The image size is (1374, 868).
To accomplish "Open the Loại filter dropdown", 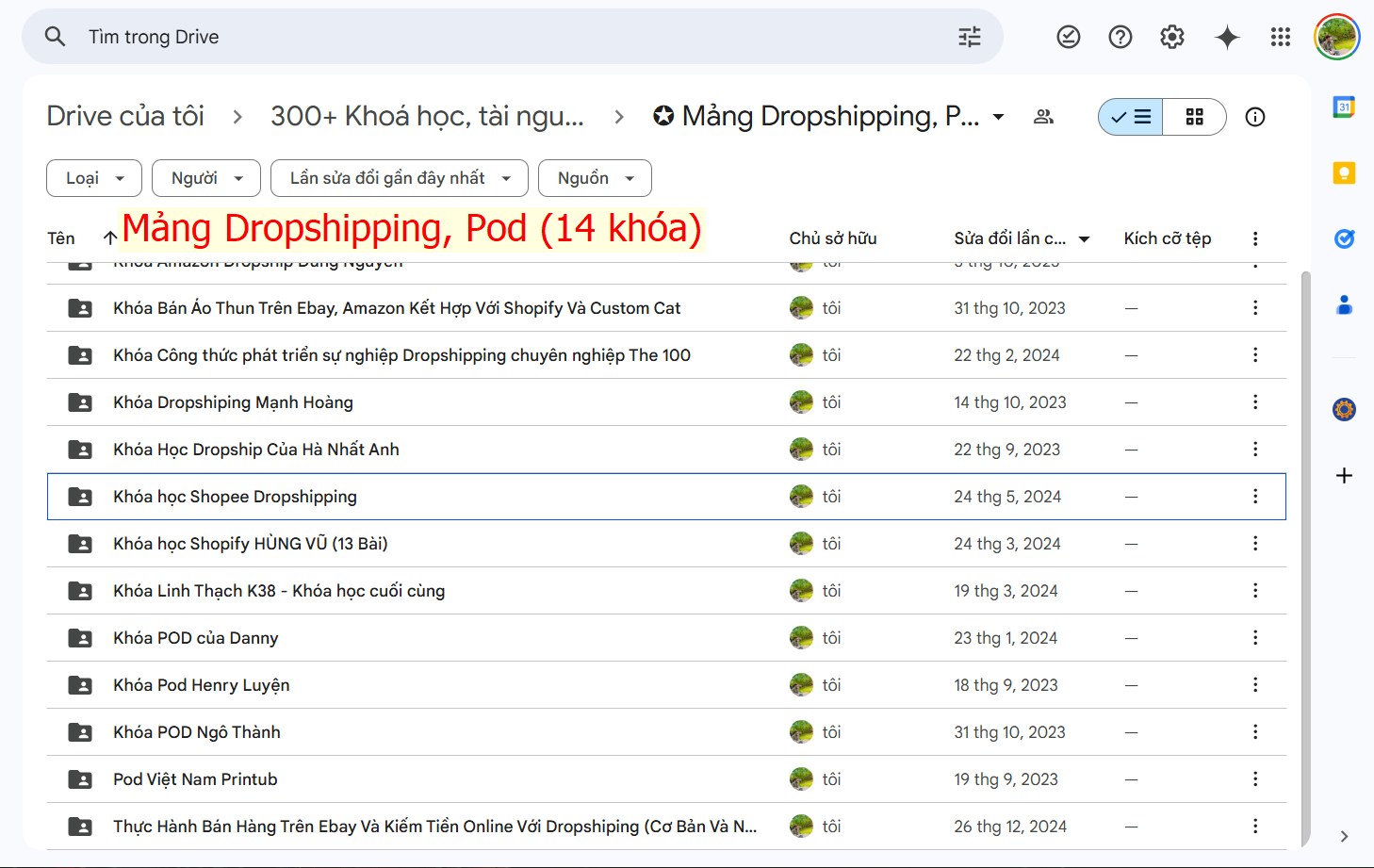I will [x=94, y=178].
